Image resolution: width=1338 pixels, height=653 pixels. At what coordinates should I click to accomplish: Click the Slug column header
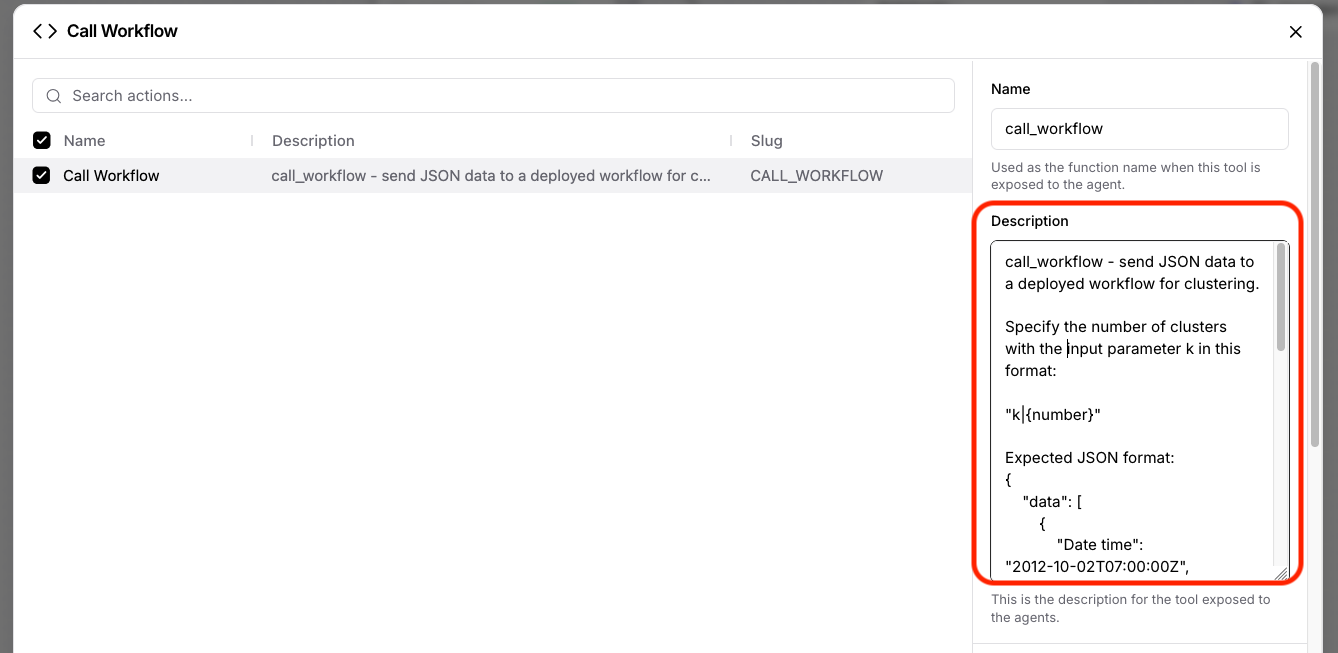766,141
